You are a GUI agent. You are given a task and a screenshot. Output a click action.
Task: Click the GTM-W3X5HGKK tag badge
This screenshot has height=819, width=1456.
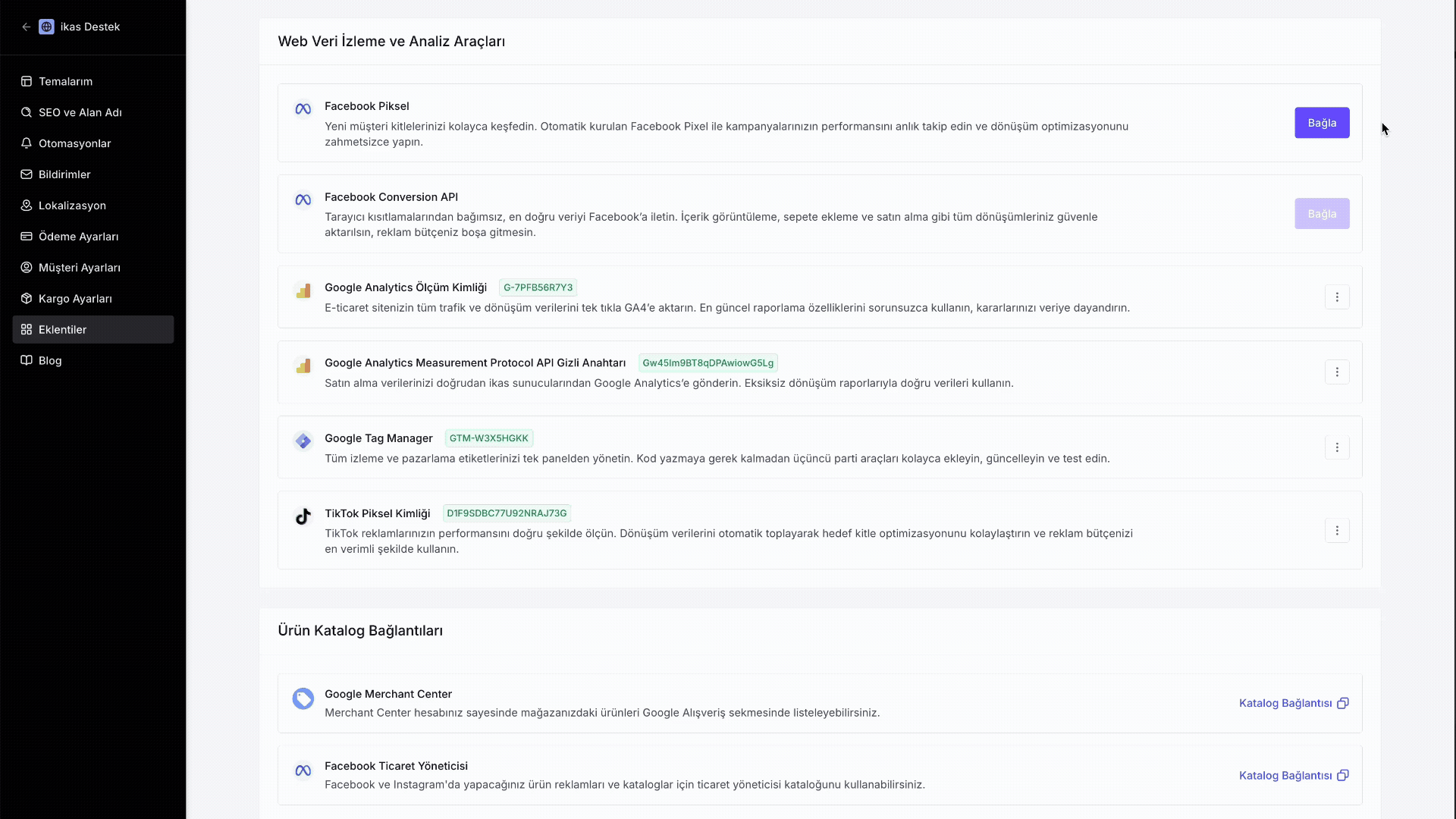[x=488, y=438]
